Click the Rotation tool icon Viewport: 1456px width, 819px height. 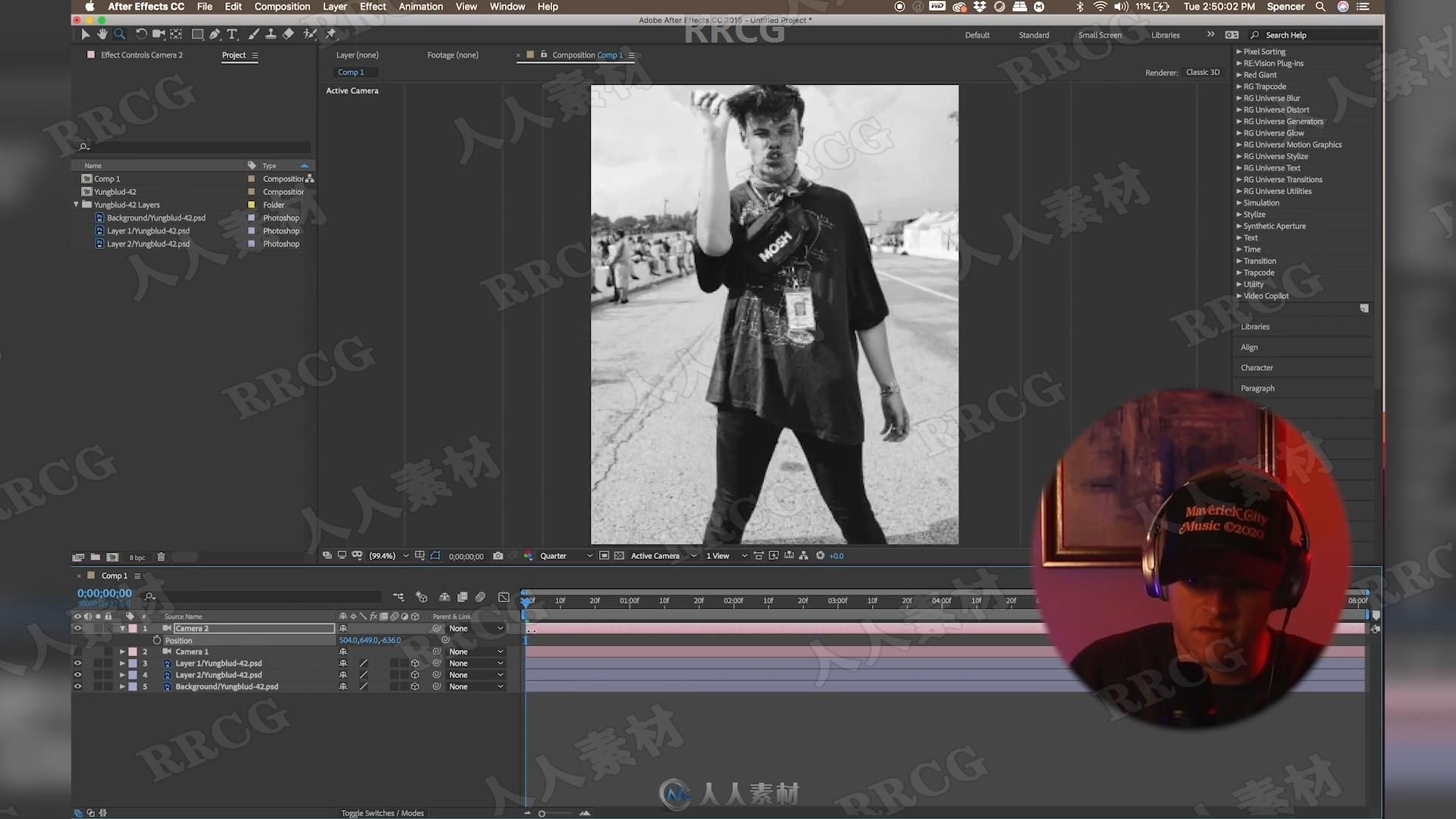point(140,33)
